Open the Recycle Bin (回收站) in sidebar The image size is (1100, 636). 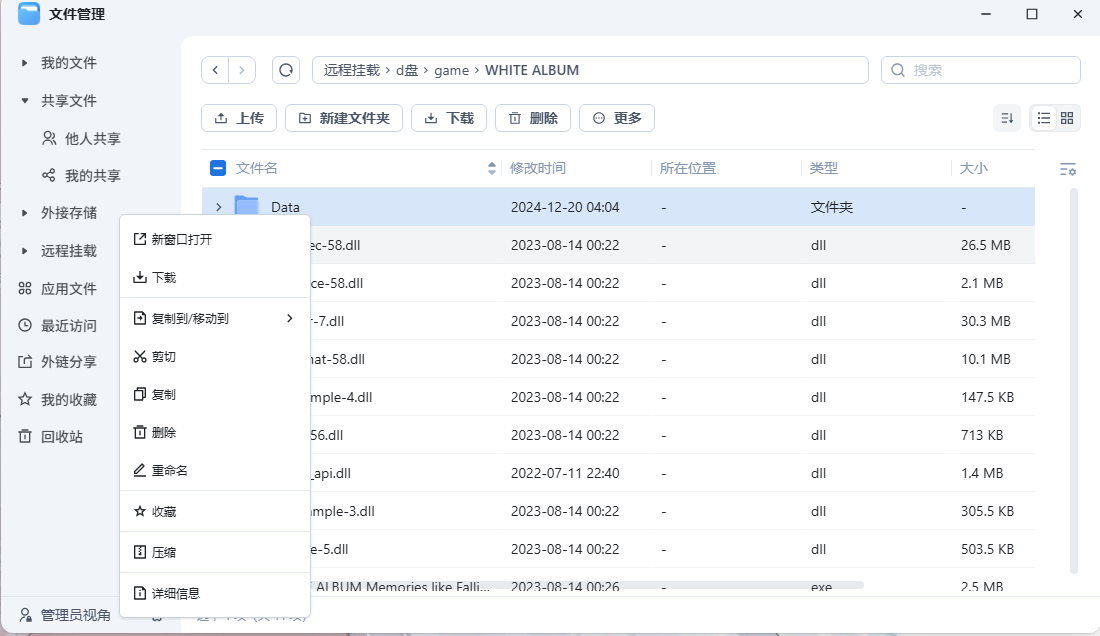61,437
